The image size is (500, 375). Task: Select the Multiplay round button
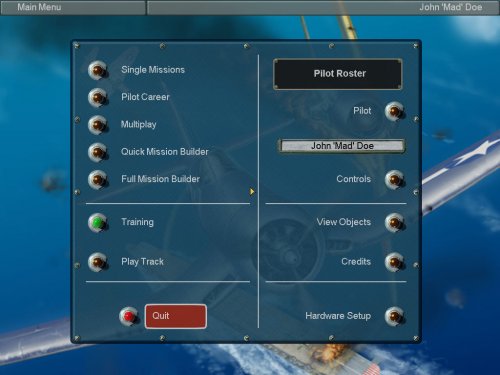coord(98,125)
